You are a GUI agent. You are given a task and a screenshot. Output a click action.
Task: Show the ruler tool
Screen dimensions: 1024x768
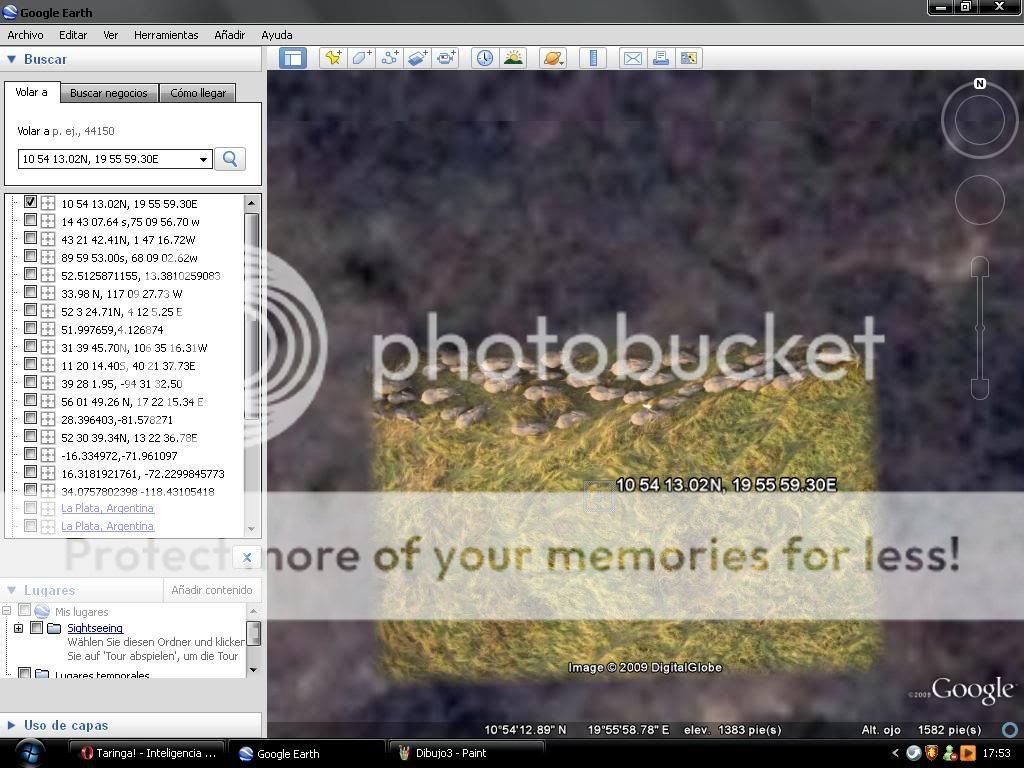click(593, 58)
